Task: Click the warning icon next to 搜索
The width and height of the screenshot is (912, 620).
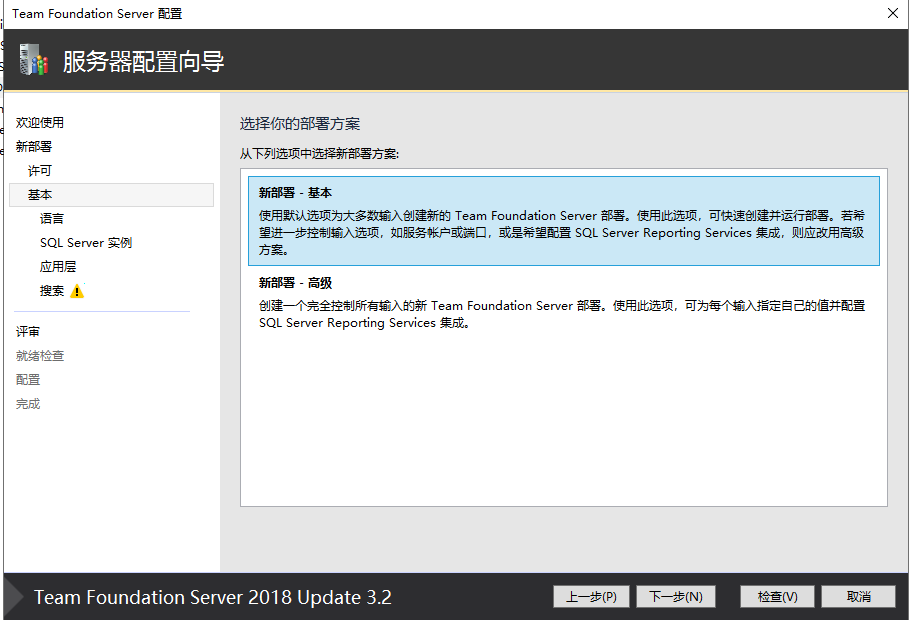Action: click(x=77, y=291)
